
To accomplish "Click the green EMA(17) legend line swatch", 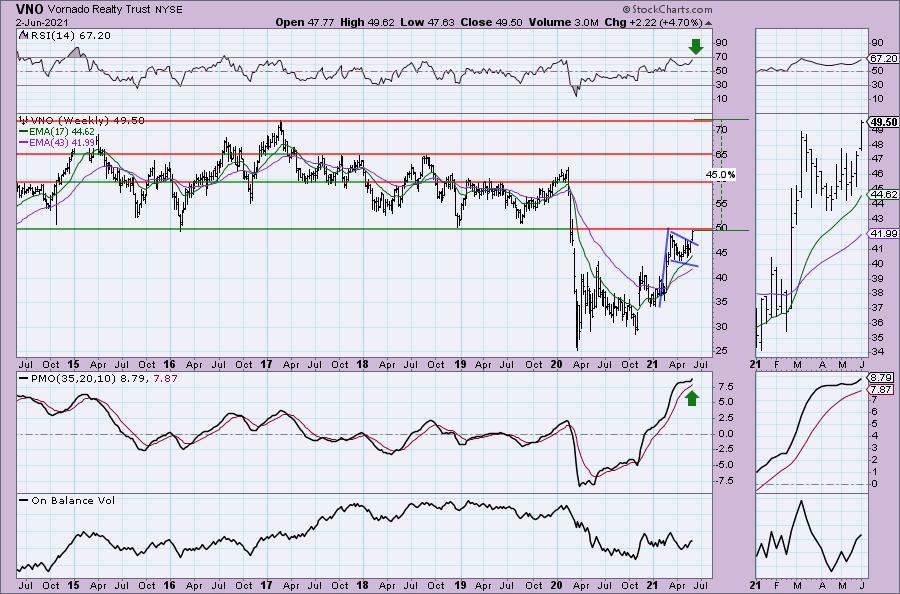I will click(24, 131).
